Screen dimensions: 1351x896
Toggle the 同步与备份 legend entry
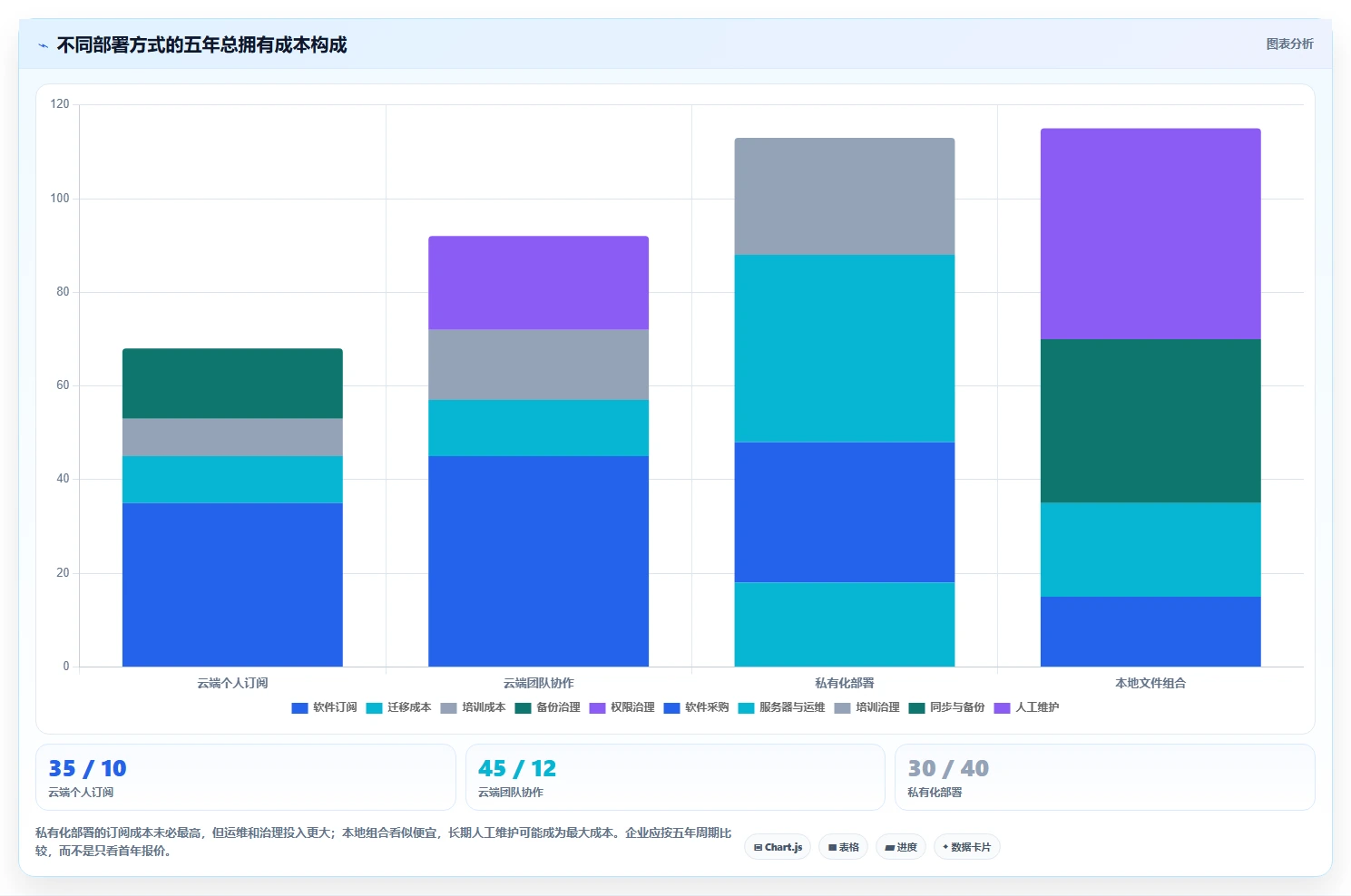[946, 707]
